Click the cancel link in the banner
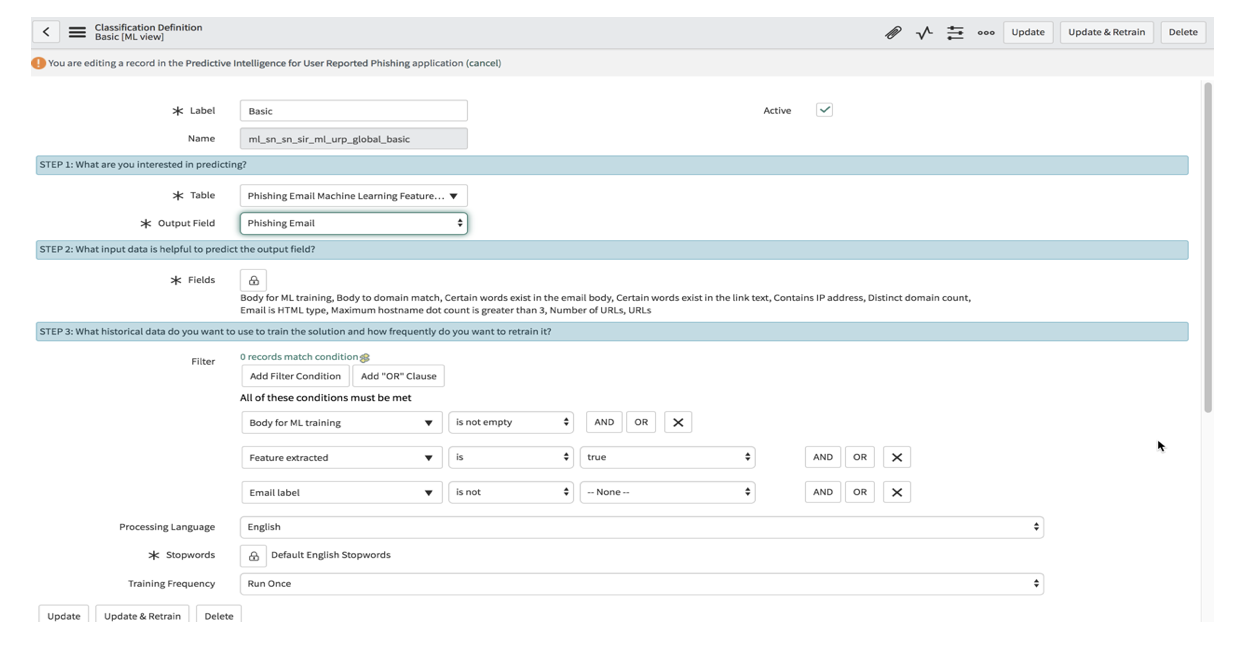 point(483,63)
